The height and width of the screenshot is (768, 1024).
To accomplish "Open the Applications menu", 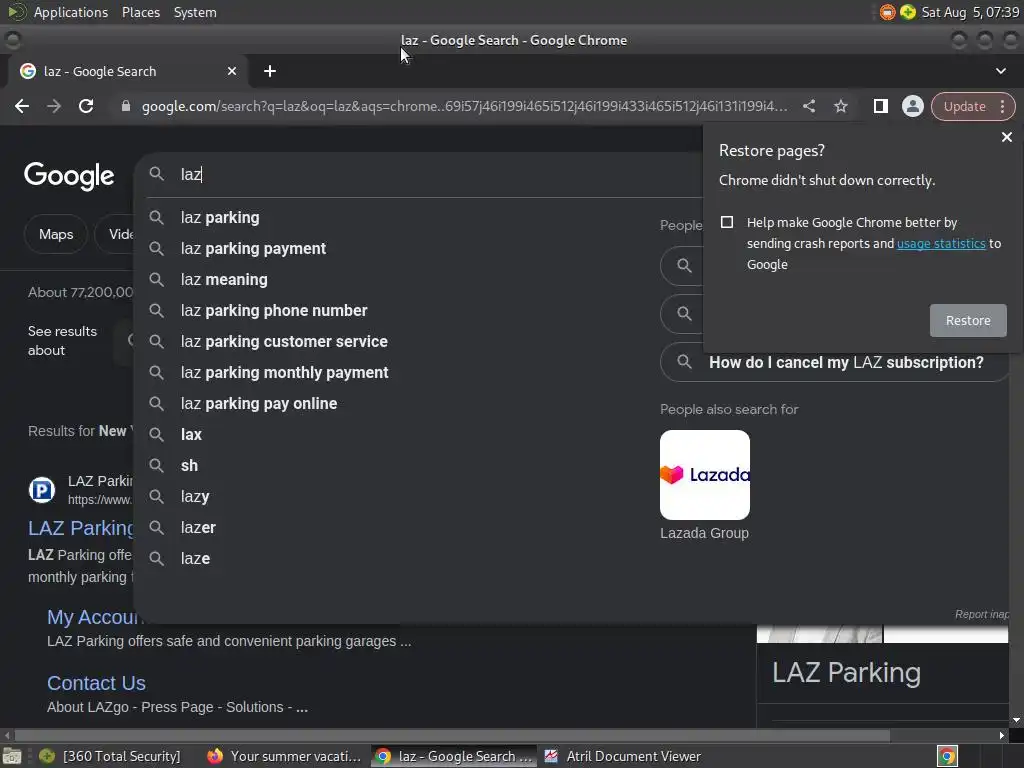I will point(71,12).
